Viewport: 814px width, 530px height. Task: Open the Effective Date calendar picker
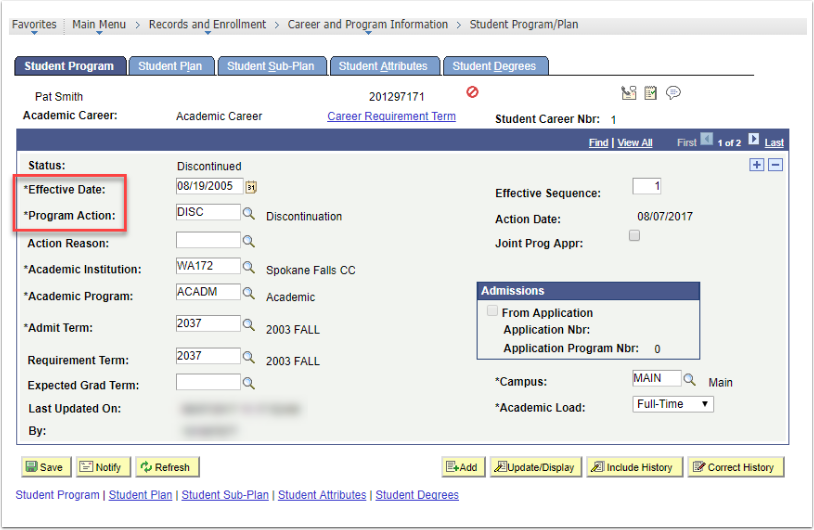251,187
